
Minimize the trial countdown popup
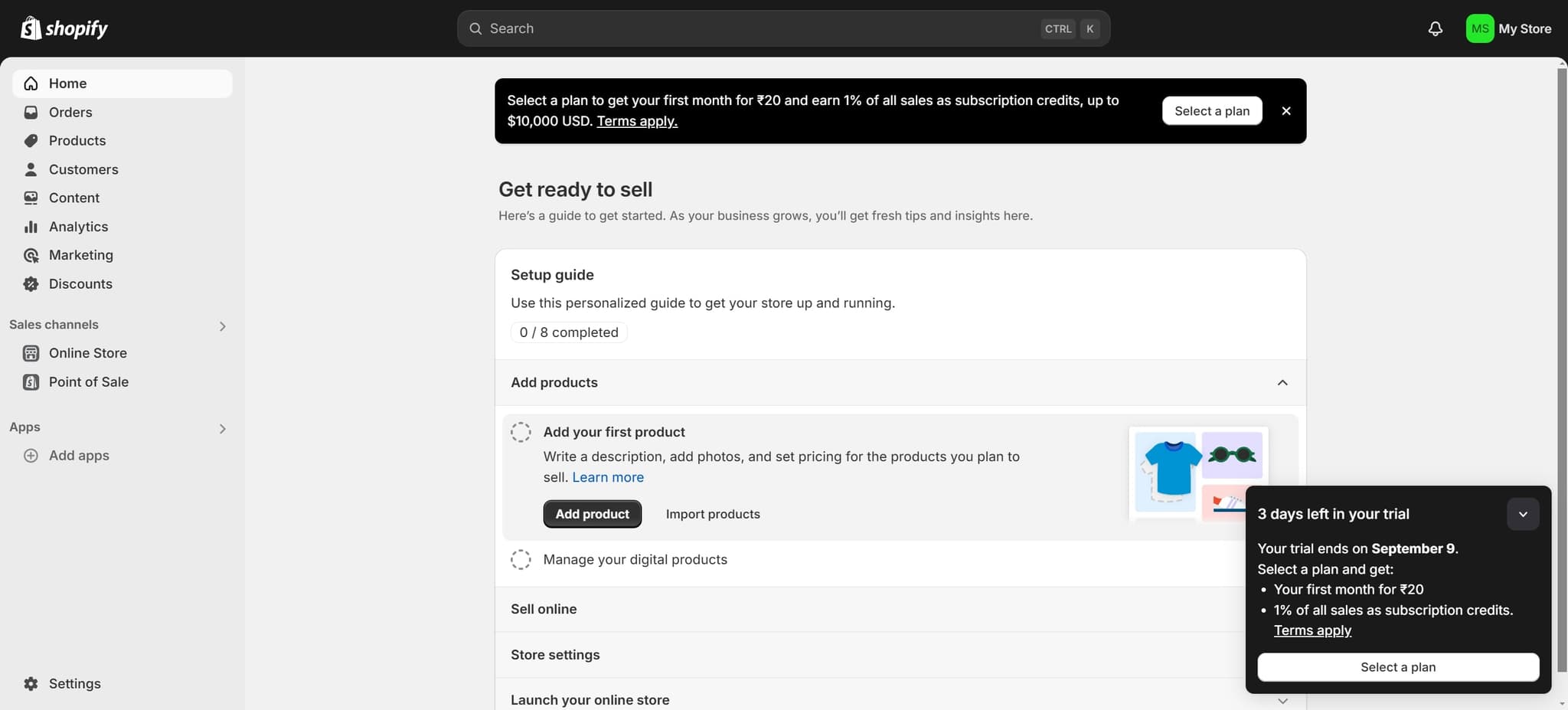point(1523,514)
